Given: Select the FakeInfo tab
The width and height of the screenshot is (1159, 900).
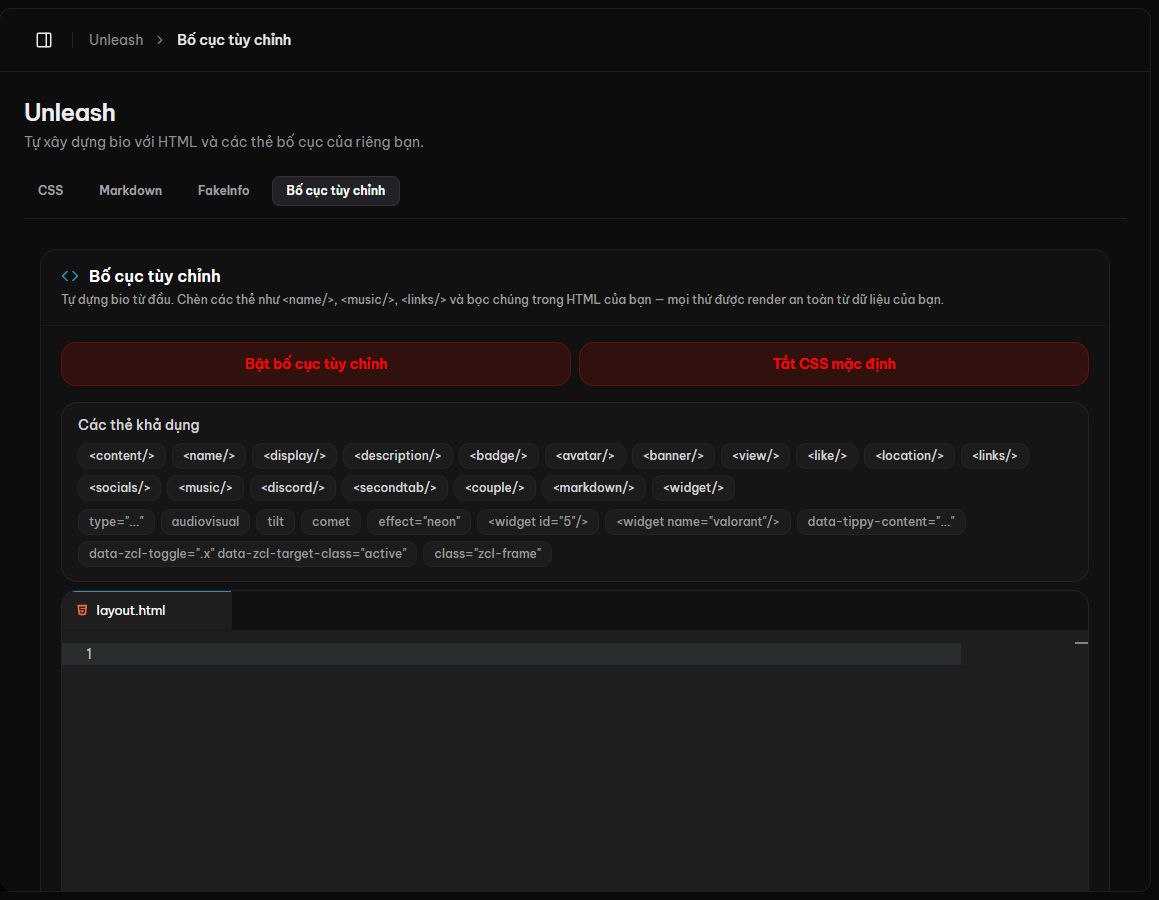Looking at the screenshot, I should (x=223, y=191).
